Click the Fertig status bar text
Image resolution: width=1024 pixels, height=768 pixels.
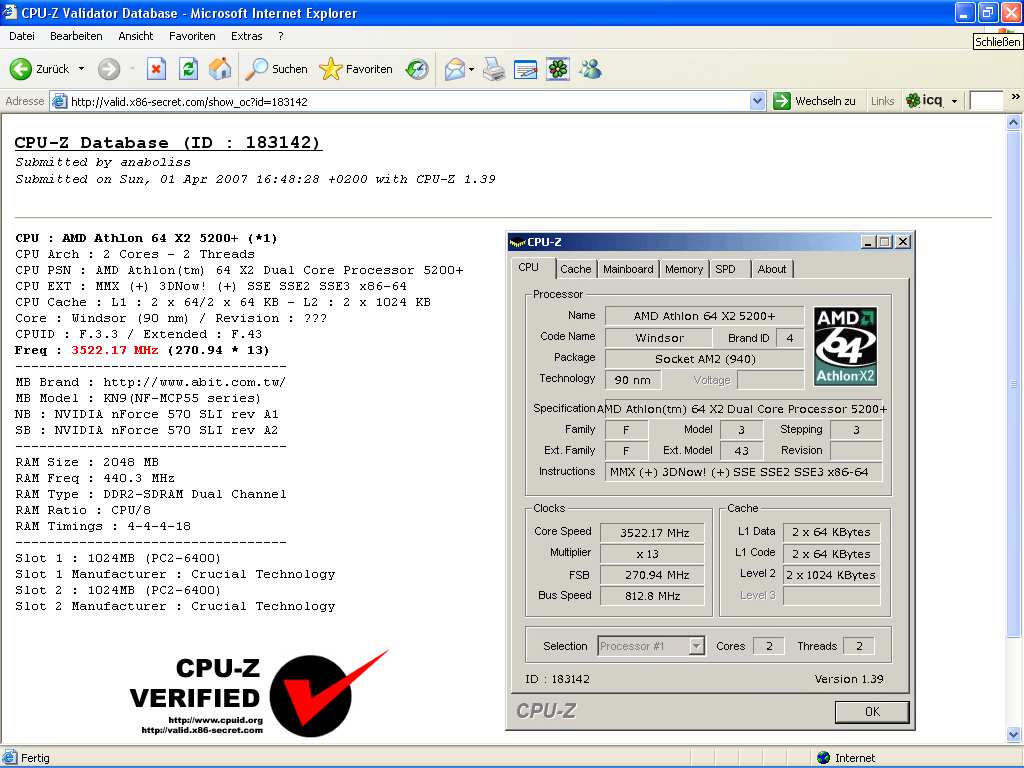(35, 758)
